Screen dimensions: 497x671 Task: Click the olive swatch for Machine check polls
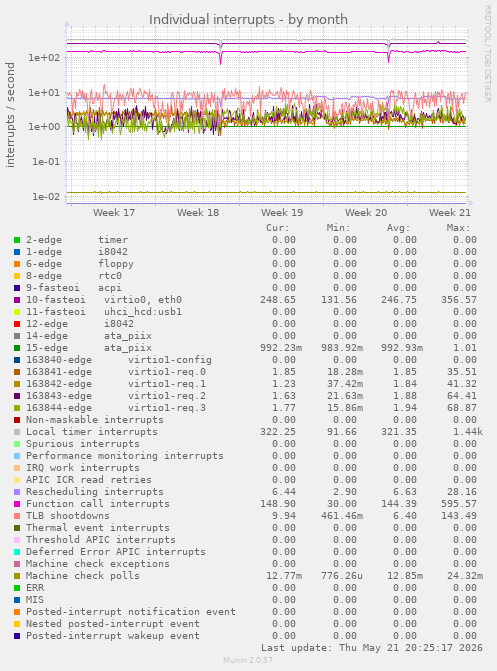pos(17,576)
